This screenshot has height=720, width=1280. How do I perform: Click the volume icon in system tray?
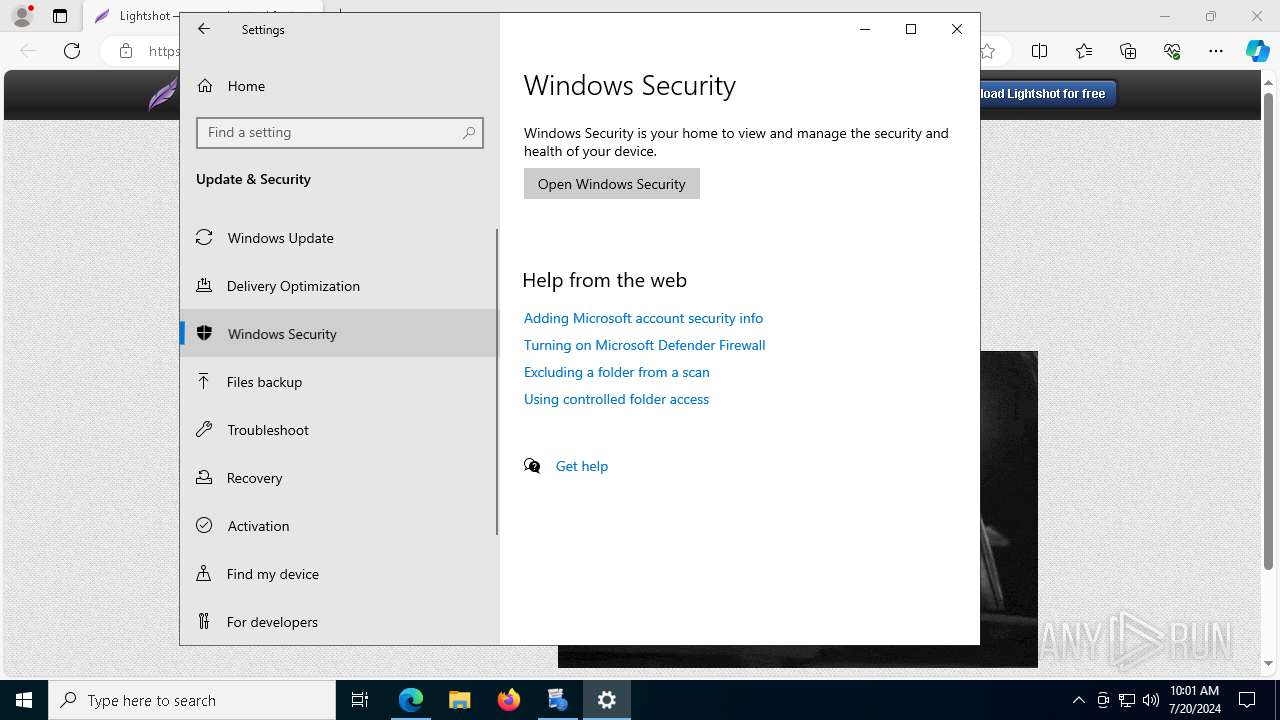click(1151, 700)
